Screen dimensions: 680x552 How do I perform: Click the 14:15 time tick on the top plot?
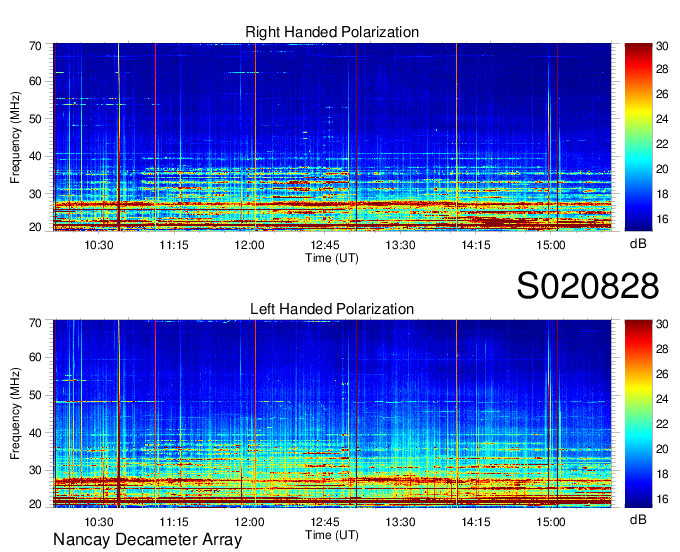(x=476, y=245)
